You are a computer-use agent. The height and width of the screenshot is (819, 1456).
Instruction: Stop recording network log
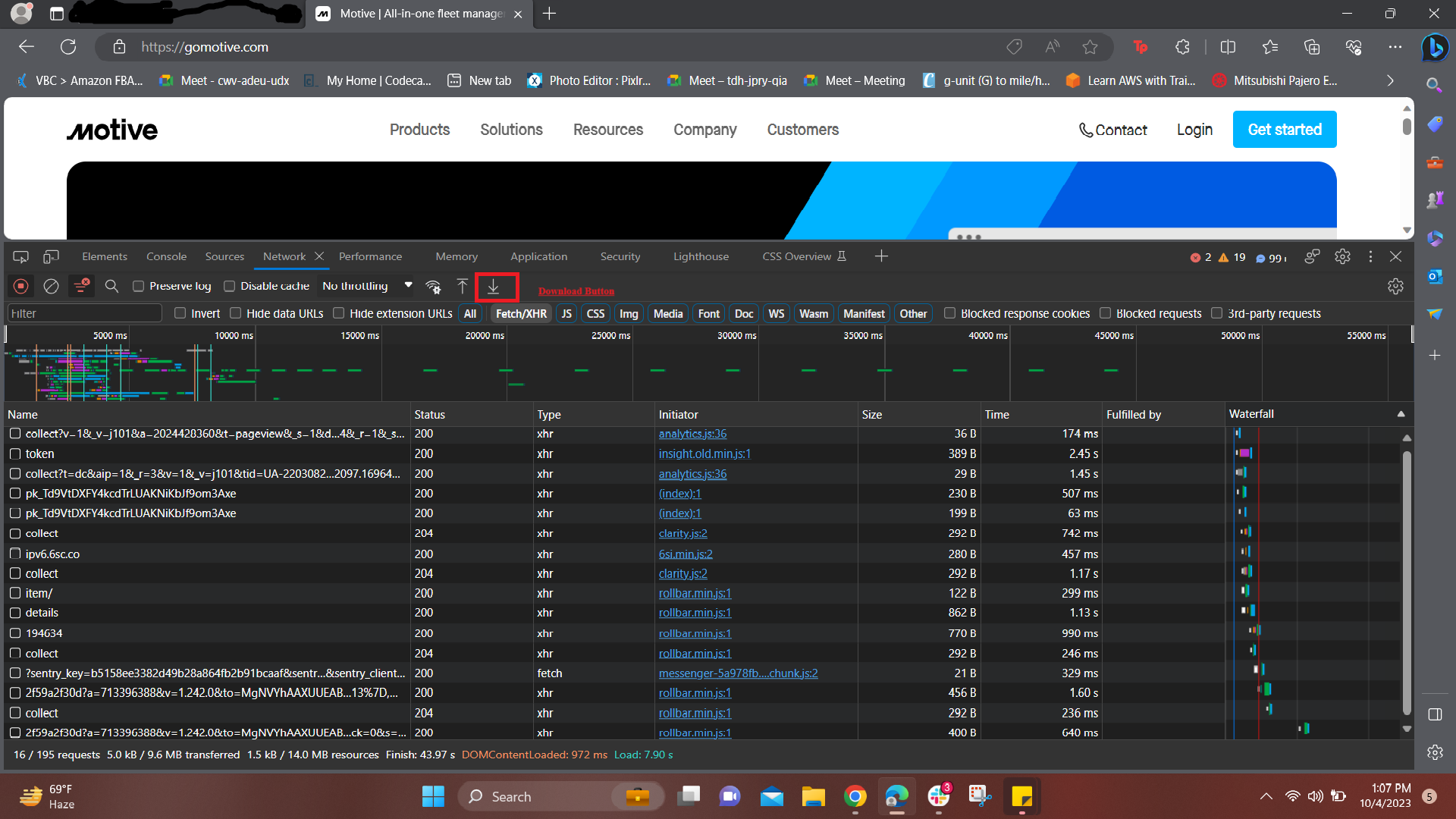pos(21,286)
